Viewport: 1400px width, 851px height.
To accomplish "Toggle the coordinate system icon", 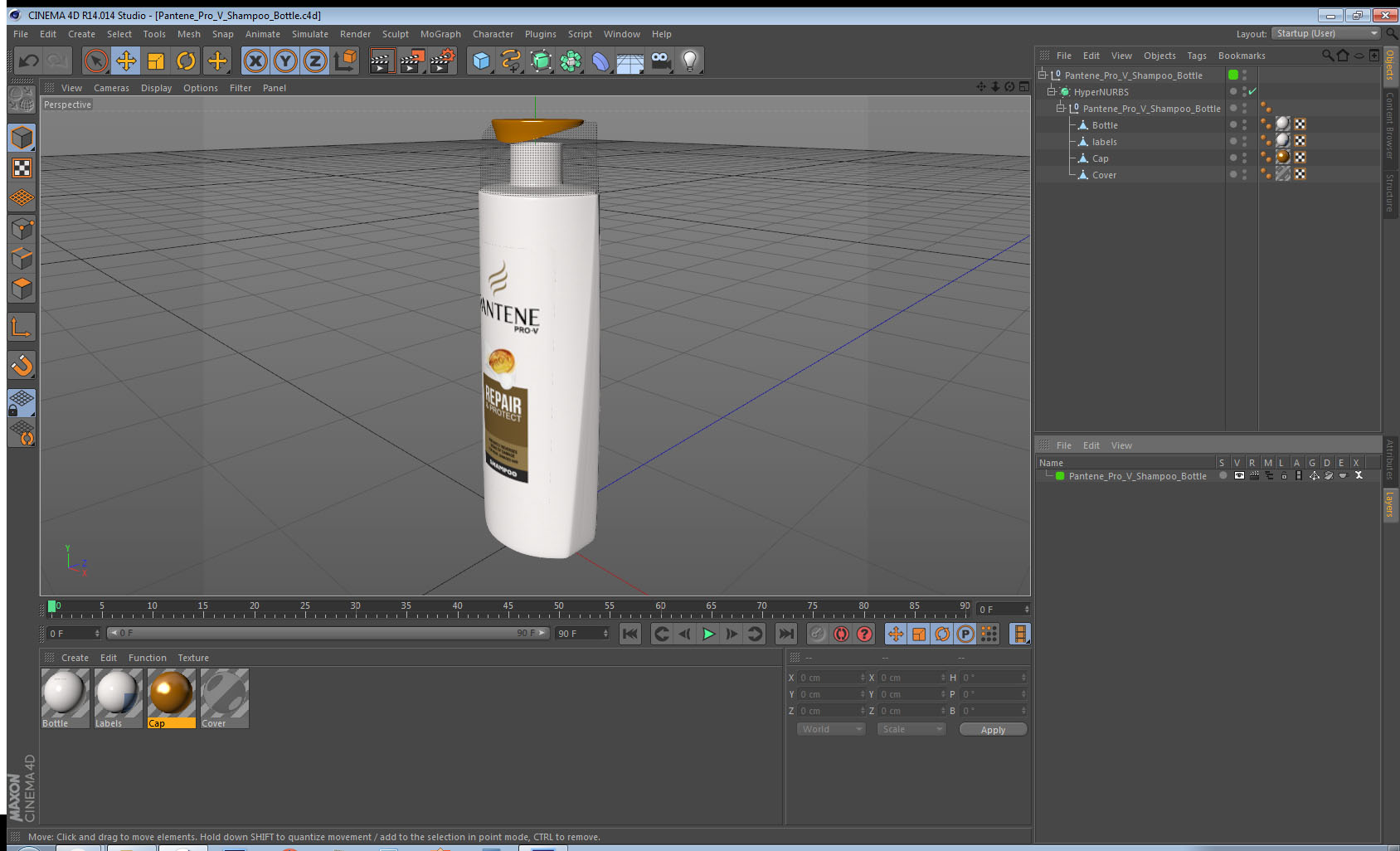I will click(345, 61).
